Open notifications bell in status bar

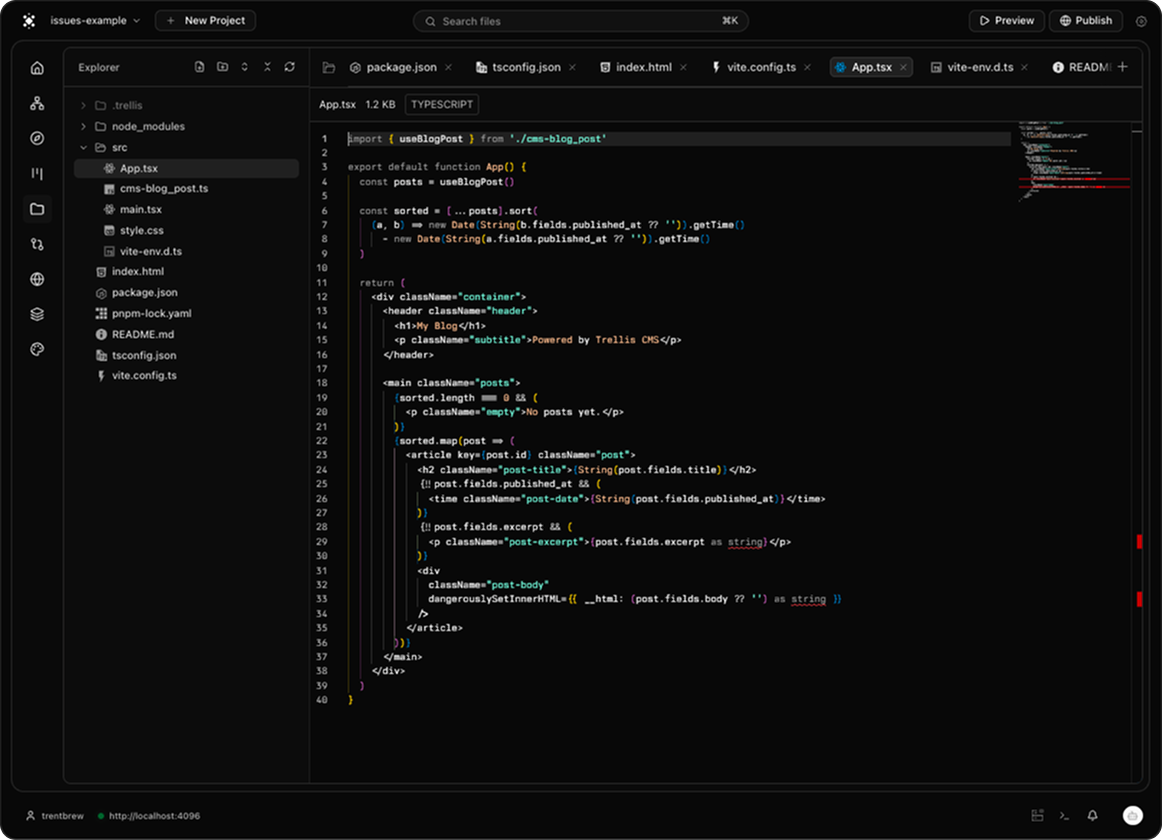(x=1092, y=816)
